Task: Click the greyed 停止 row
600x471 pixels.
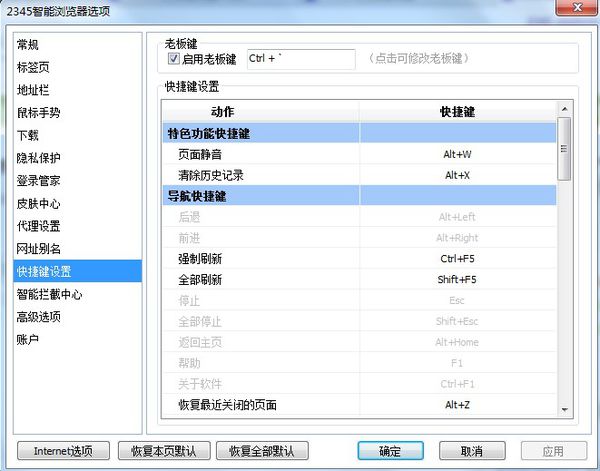Action: point(359,300)
